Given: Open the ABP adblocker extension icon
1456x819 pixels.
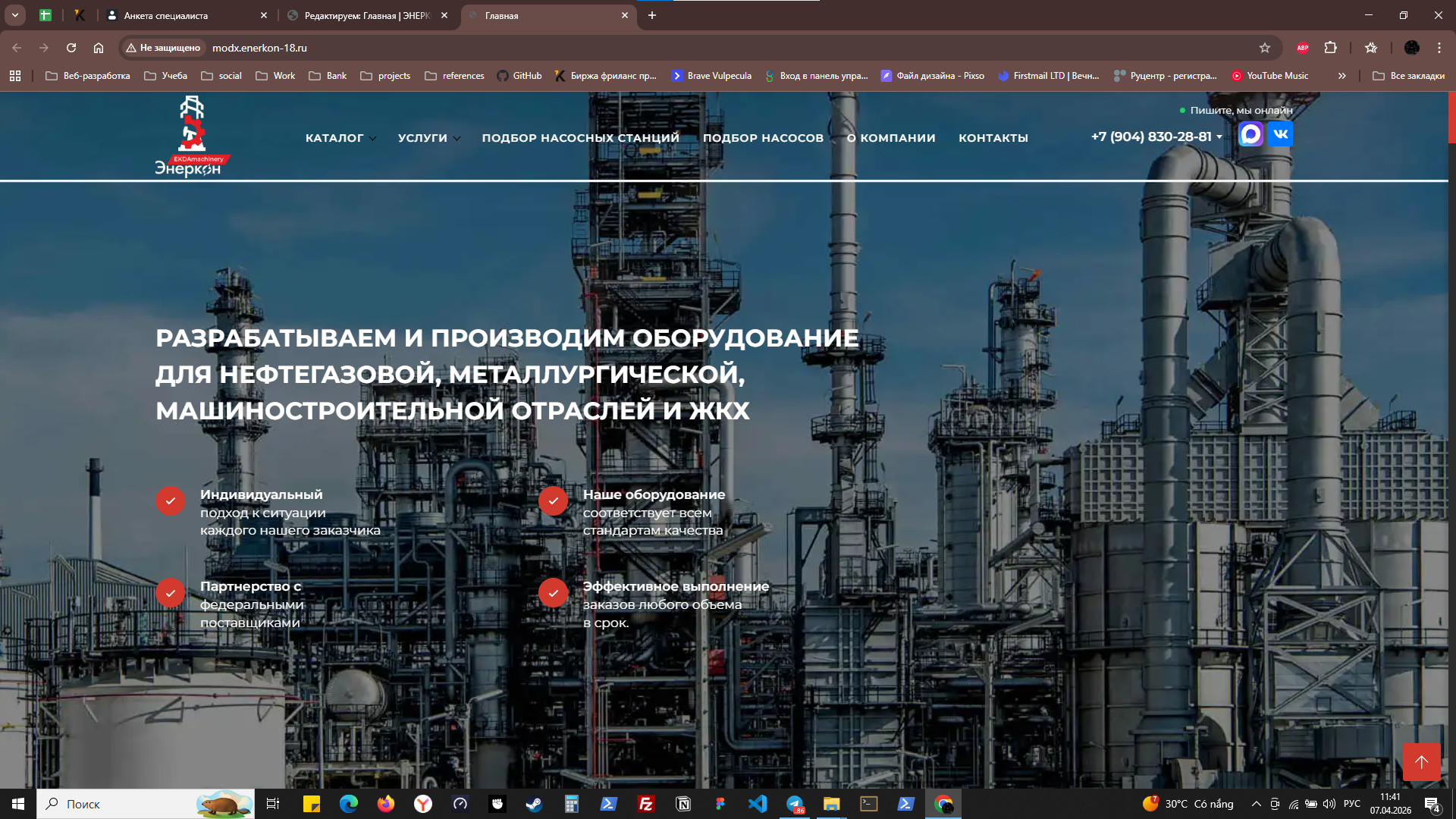Looking at the screenshot, I should (x=1303, y=47).
